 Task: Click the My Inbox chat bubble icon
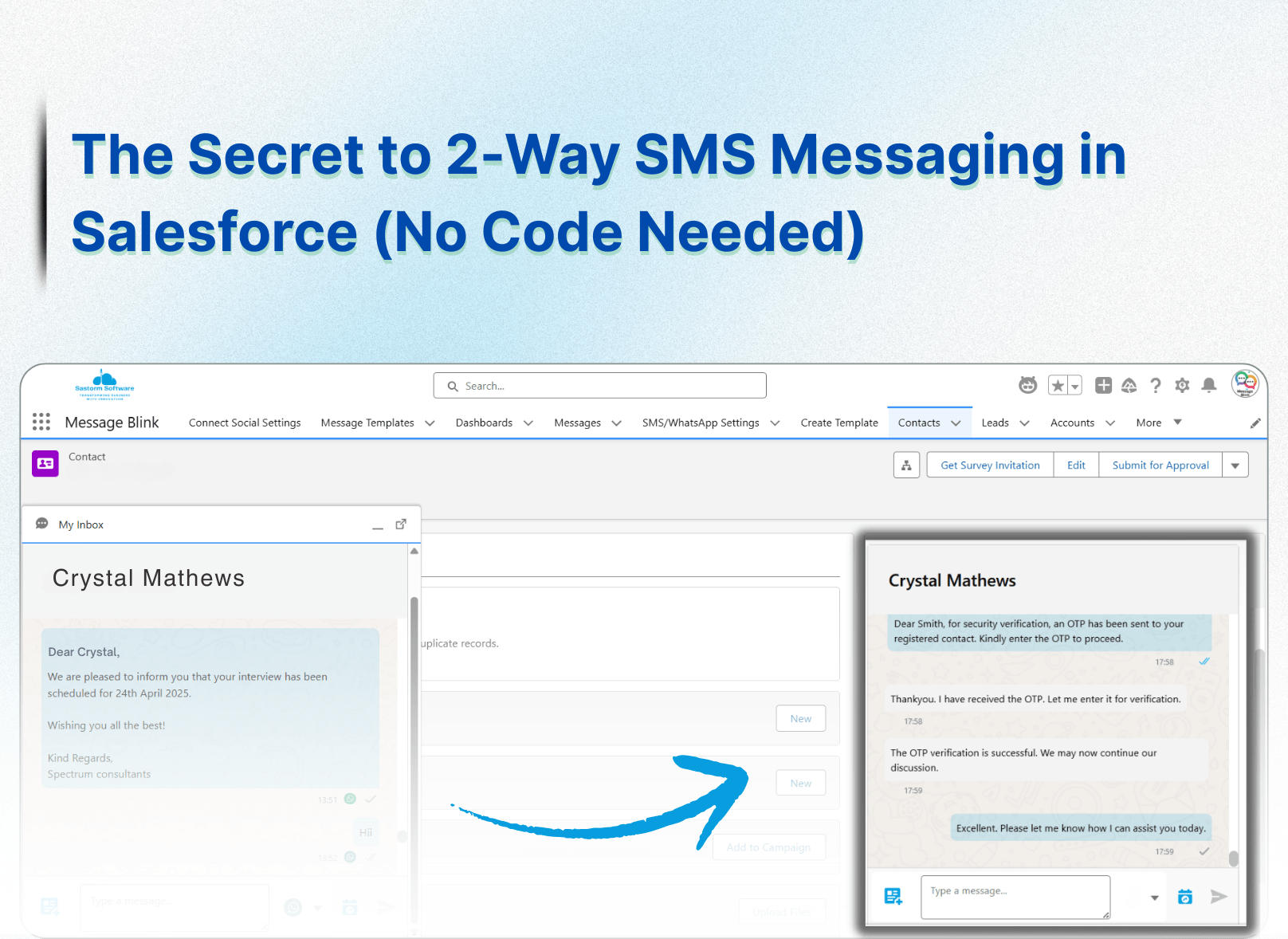point(42,524)
